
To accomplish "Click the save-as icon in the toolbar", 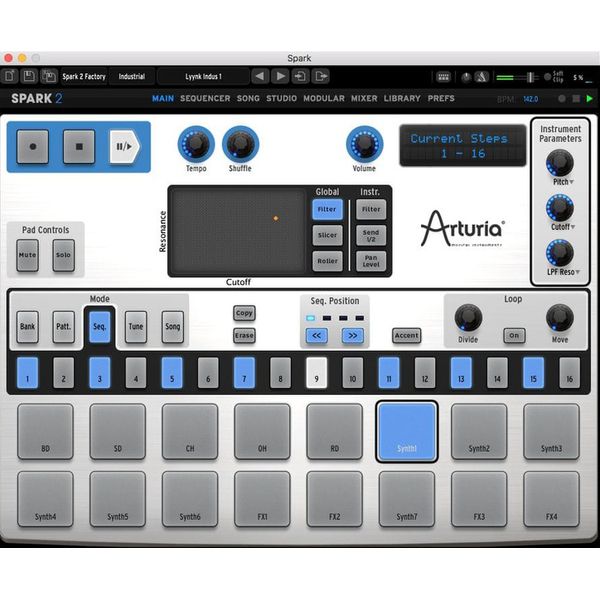I will click(x=49, y=76).
